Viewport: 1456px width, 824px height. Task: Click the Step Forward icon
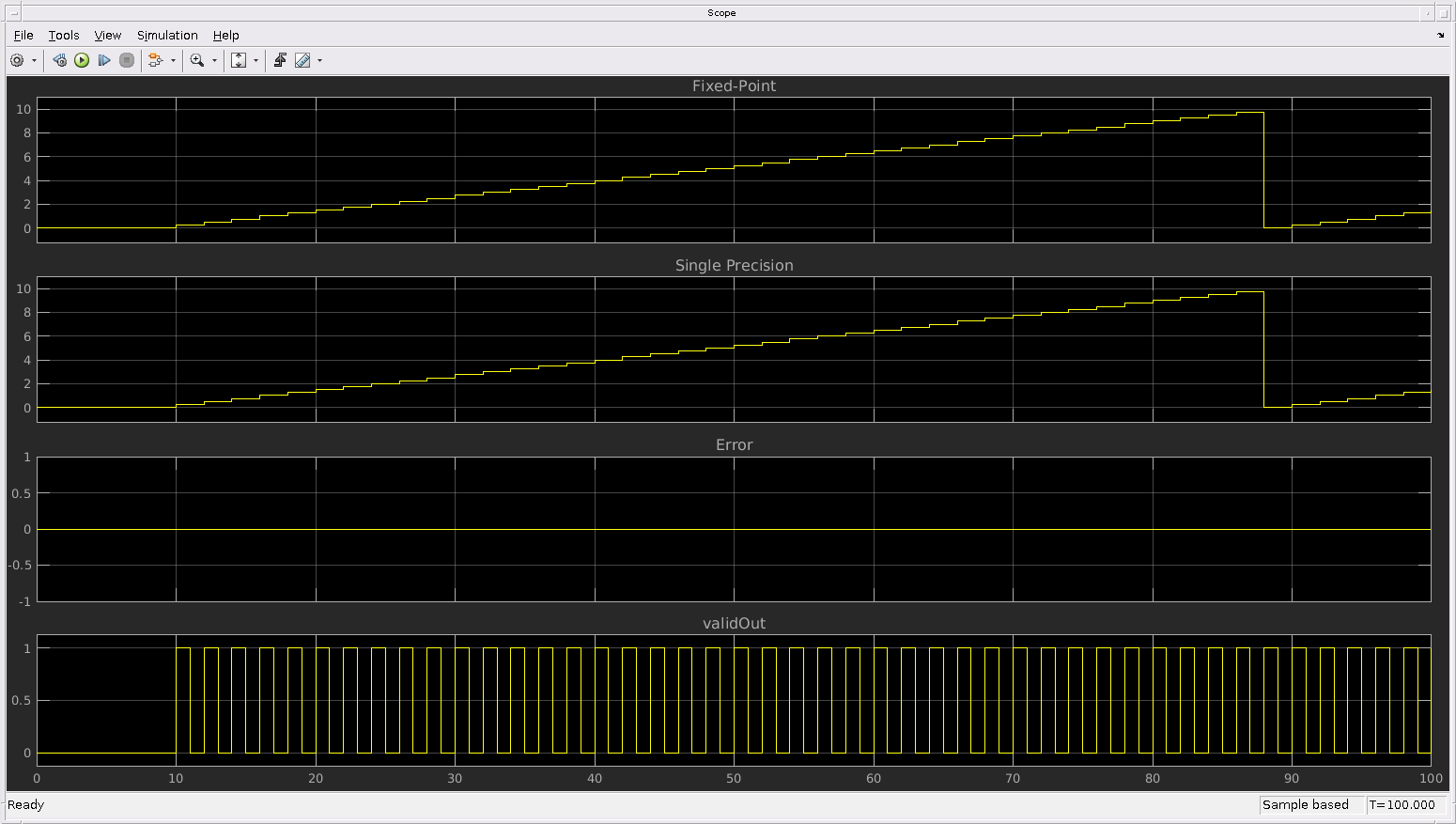coord(104,60)
